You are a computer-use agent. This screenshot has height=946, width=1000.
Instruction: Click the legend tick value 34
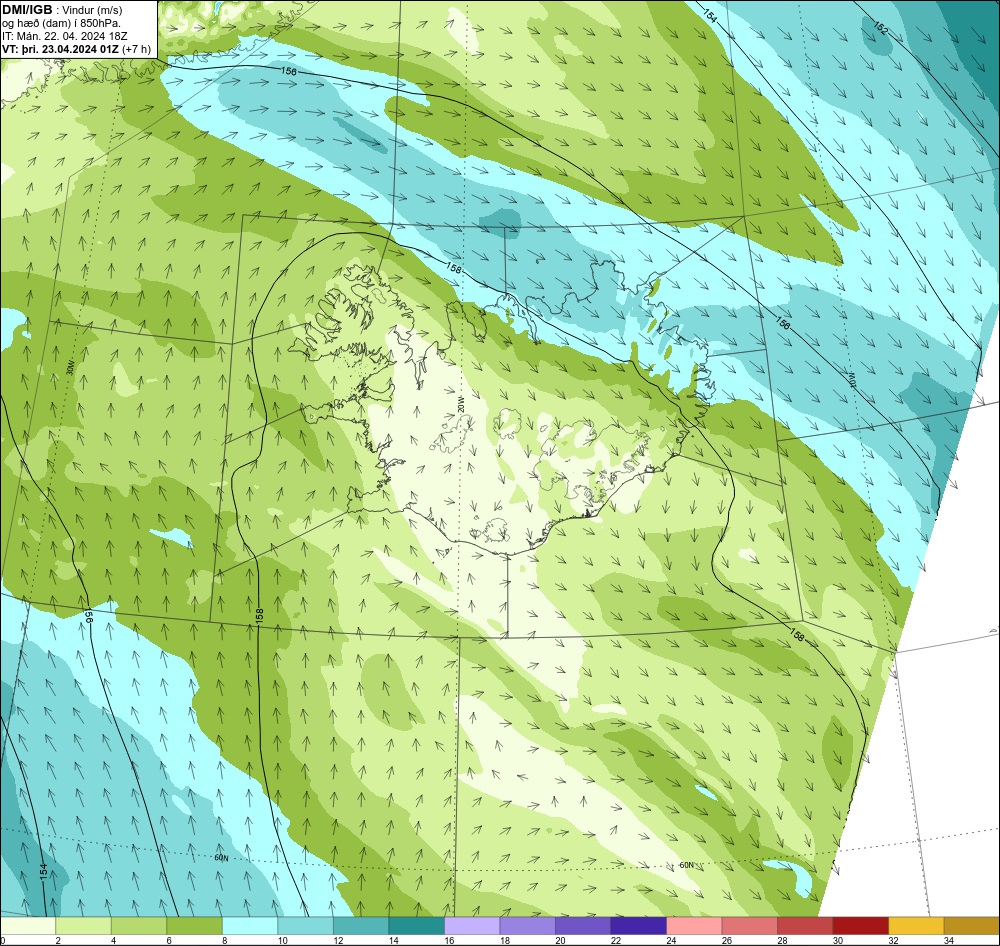[948, 940]
